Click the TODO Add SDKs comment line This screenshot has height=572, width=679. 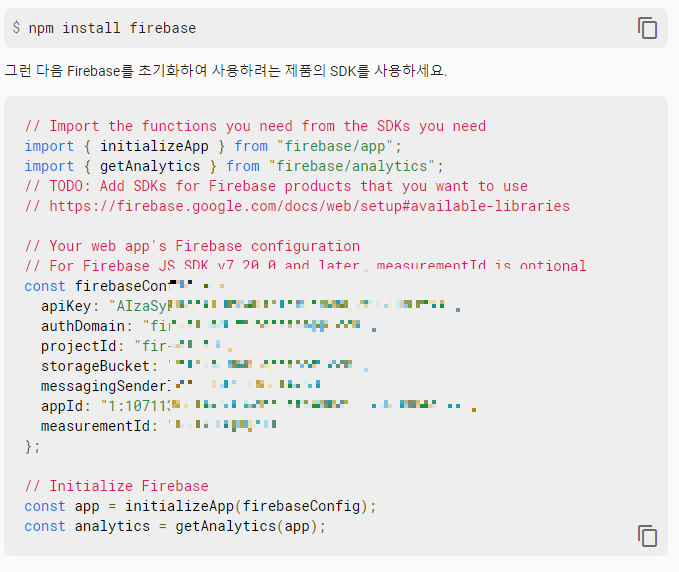pos(276,186)
